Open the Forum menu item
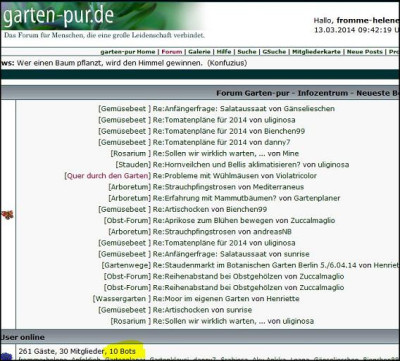400x361 pixels. [x=172, y=52]
